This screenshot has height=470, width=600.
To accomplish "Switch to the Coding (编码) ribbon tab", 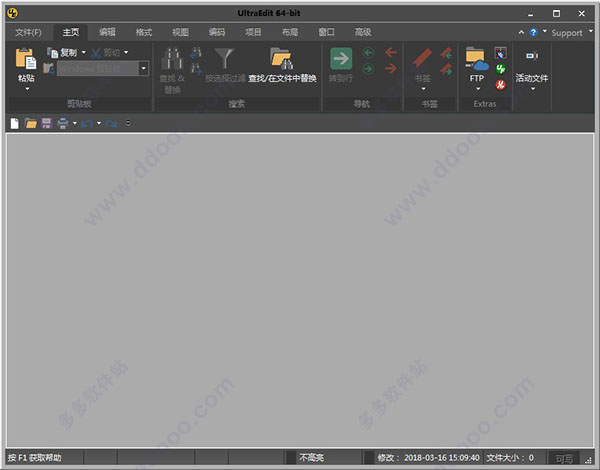I will coord(217,33).
